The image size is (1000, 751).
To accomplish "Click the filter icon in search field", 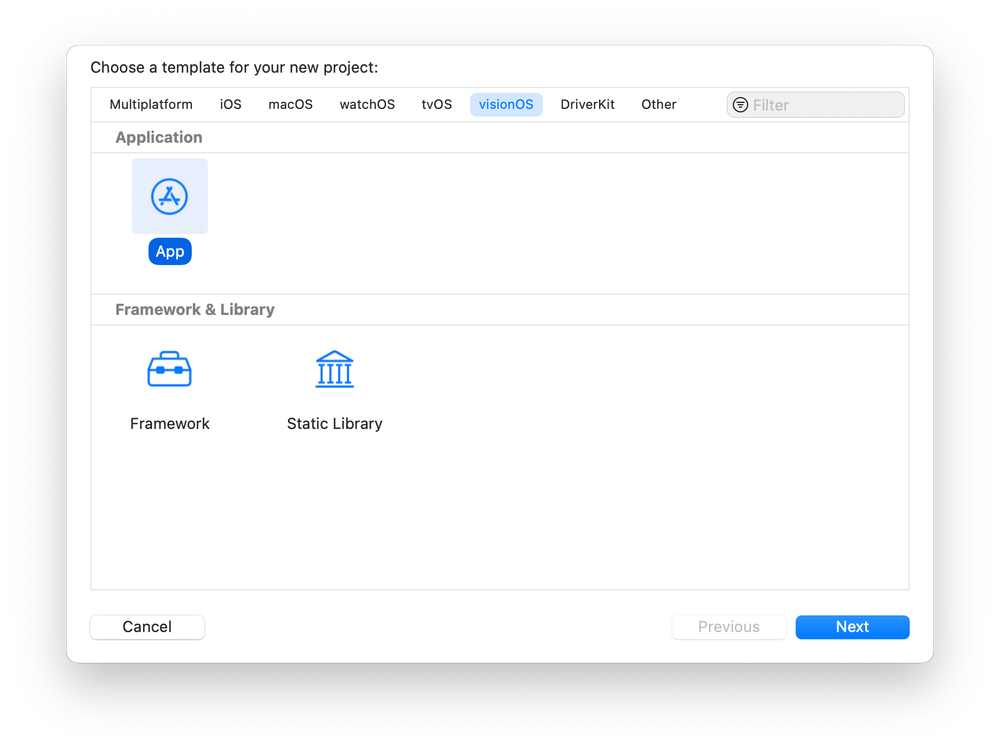I will pos(740,105).
